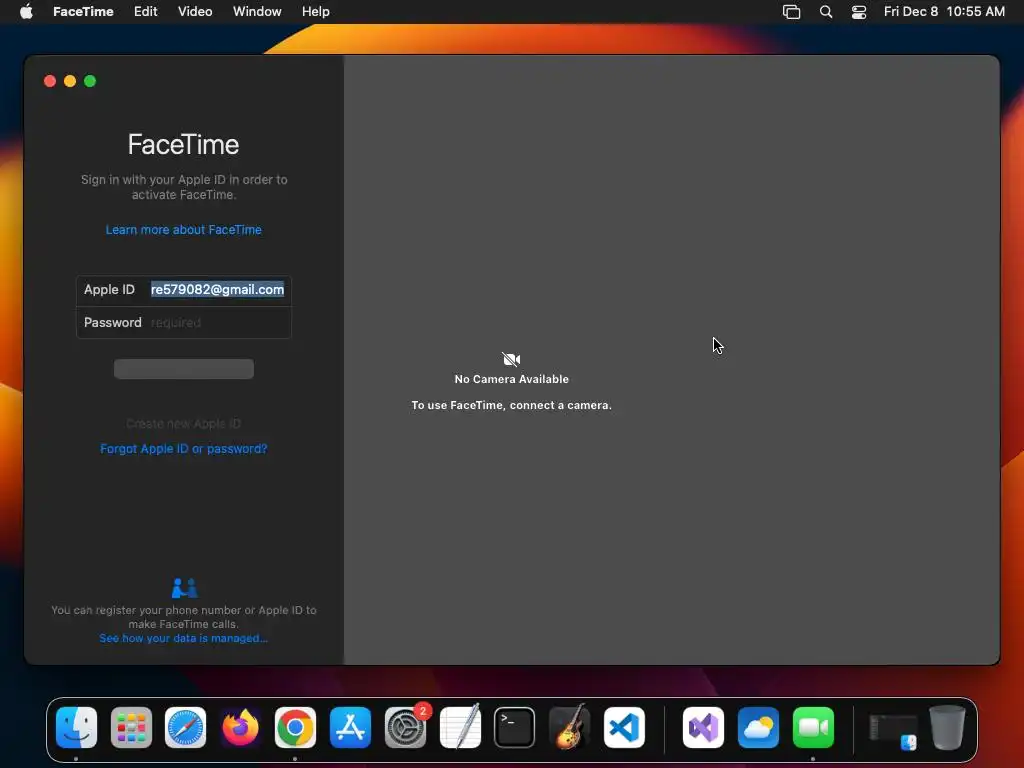The image size is (1024, 768).
Task: Click the No Camera Available text
Action: click(511, 379)
